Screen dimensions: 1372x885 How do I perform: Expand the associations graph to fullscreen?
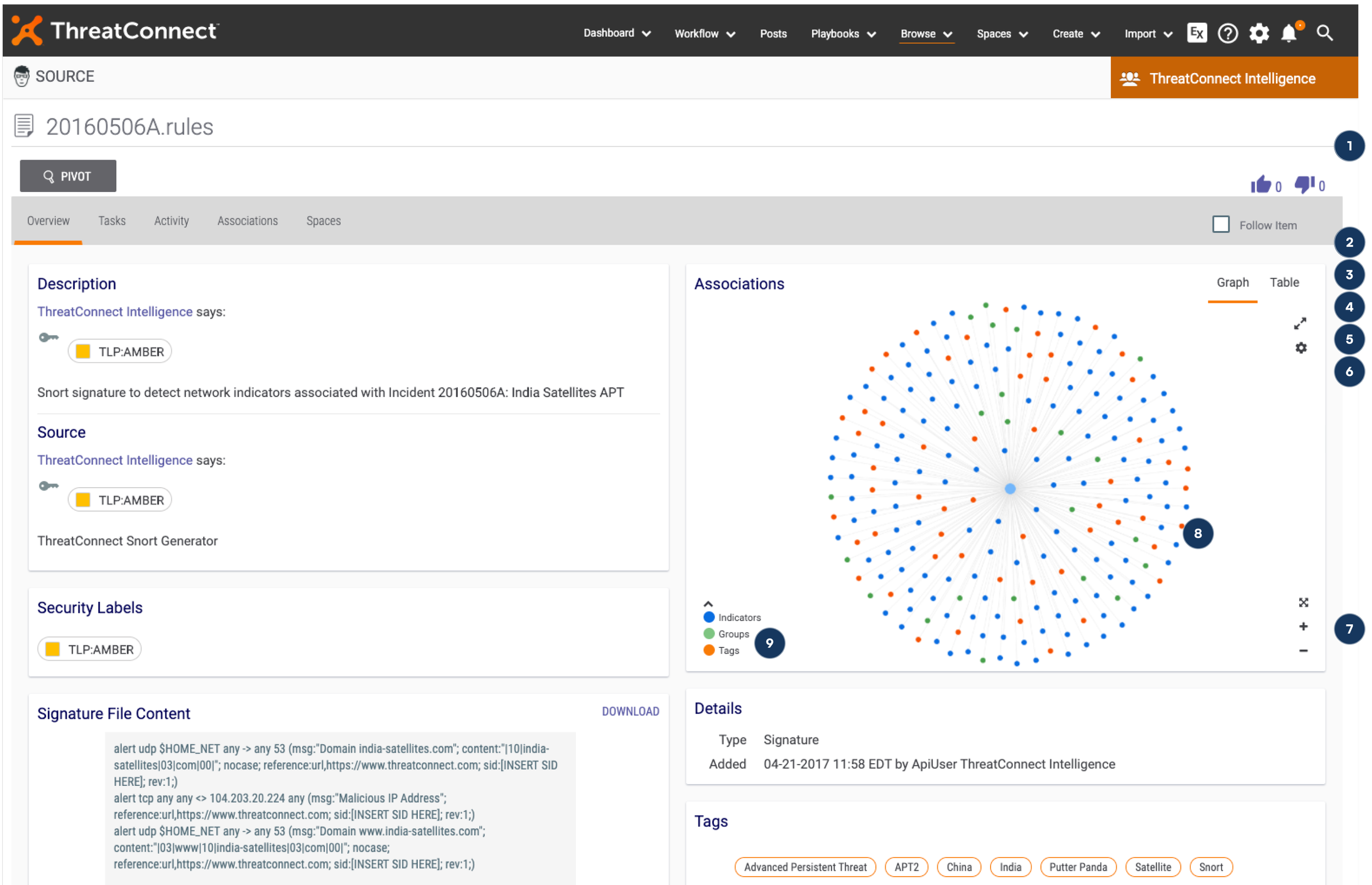[x=1300, y=324]
